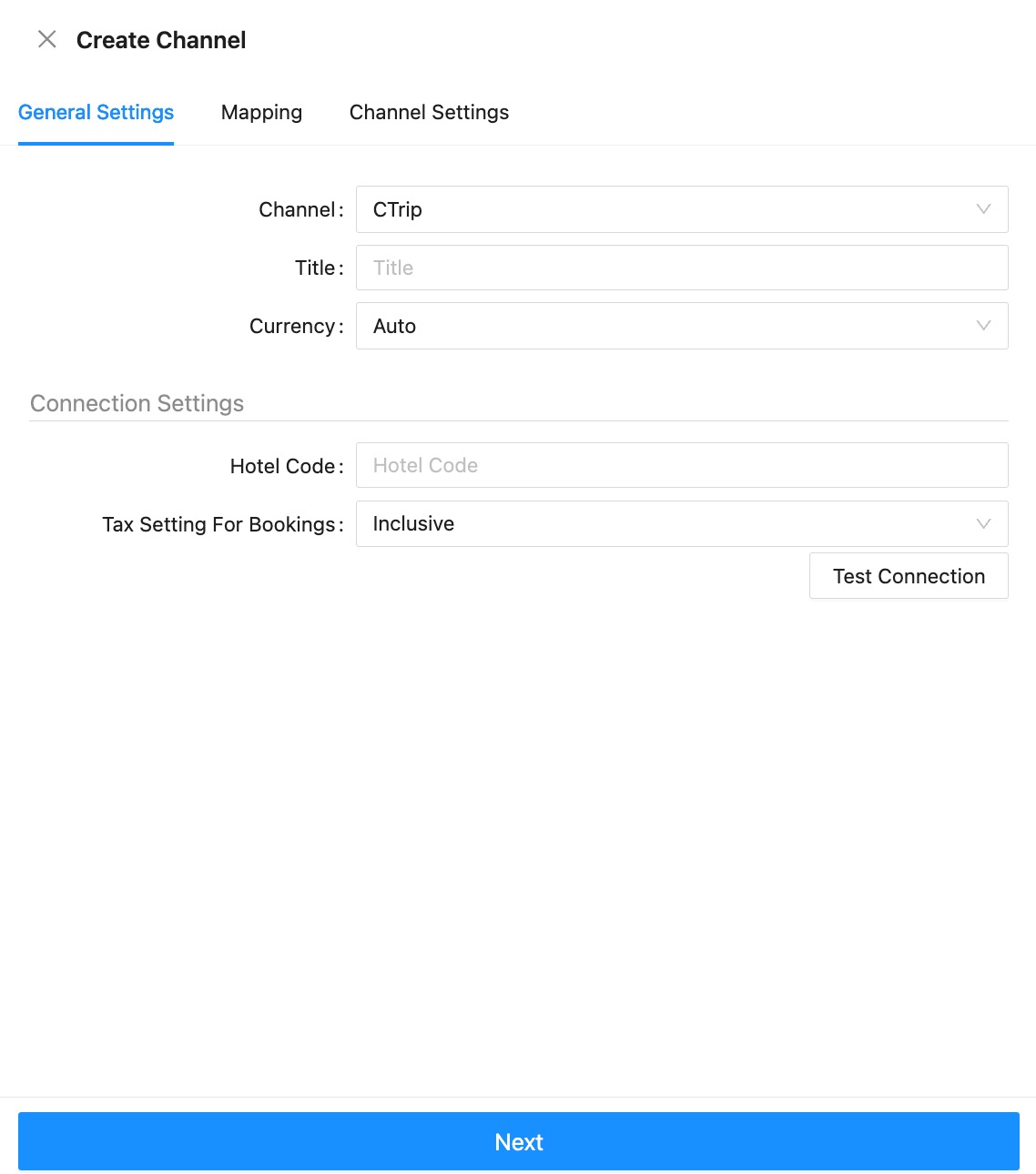Image resolution: width=1036 pixels, height=1174 pixels.
Task: Open the Channel Settings tab
Action: (429, 112)
